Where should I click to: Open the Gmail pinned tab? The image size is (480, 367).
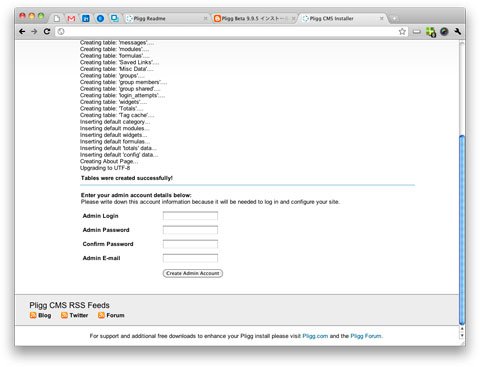point(71,18)
